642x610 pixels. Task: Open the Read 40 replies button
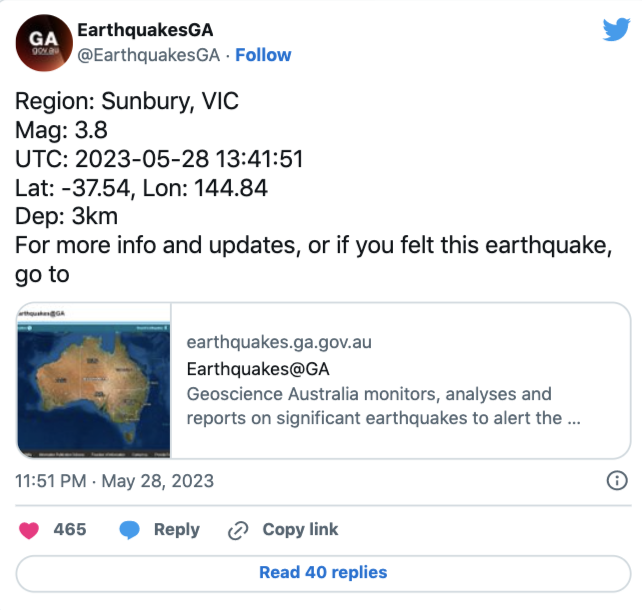click(322, 573)
